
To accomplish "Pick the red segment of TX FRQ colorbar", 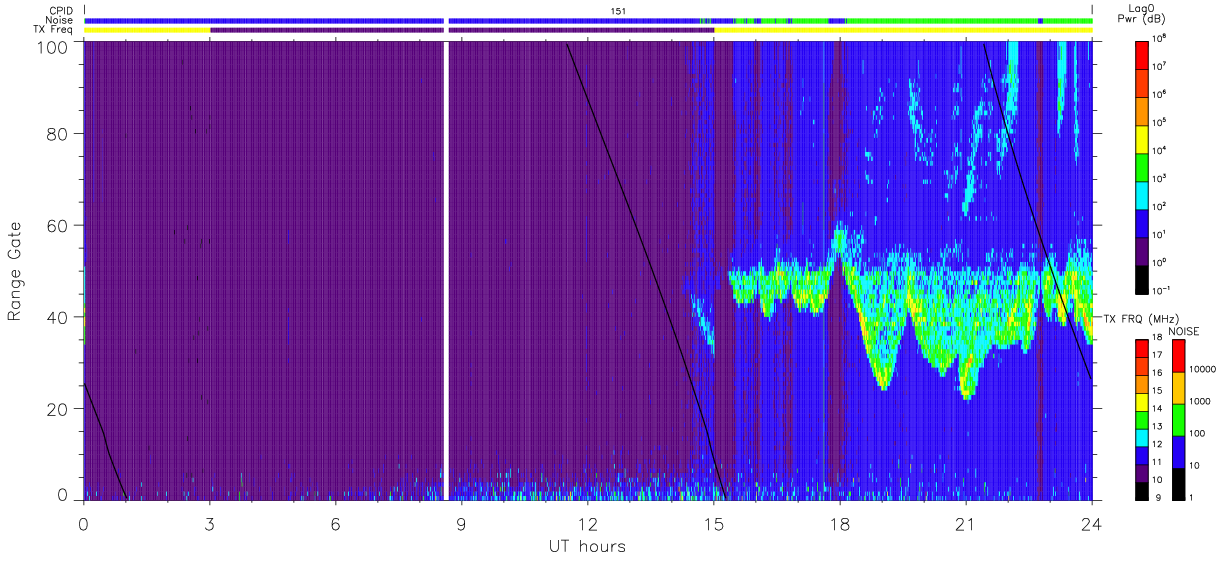I will click(x=1141, y=349).
